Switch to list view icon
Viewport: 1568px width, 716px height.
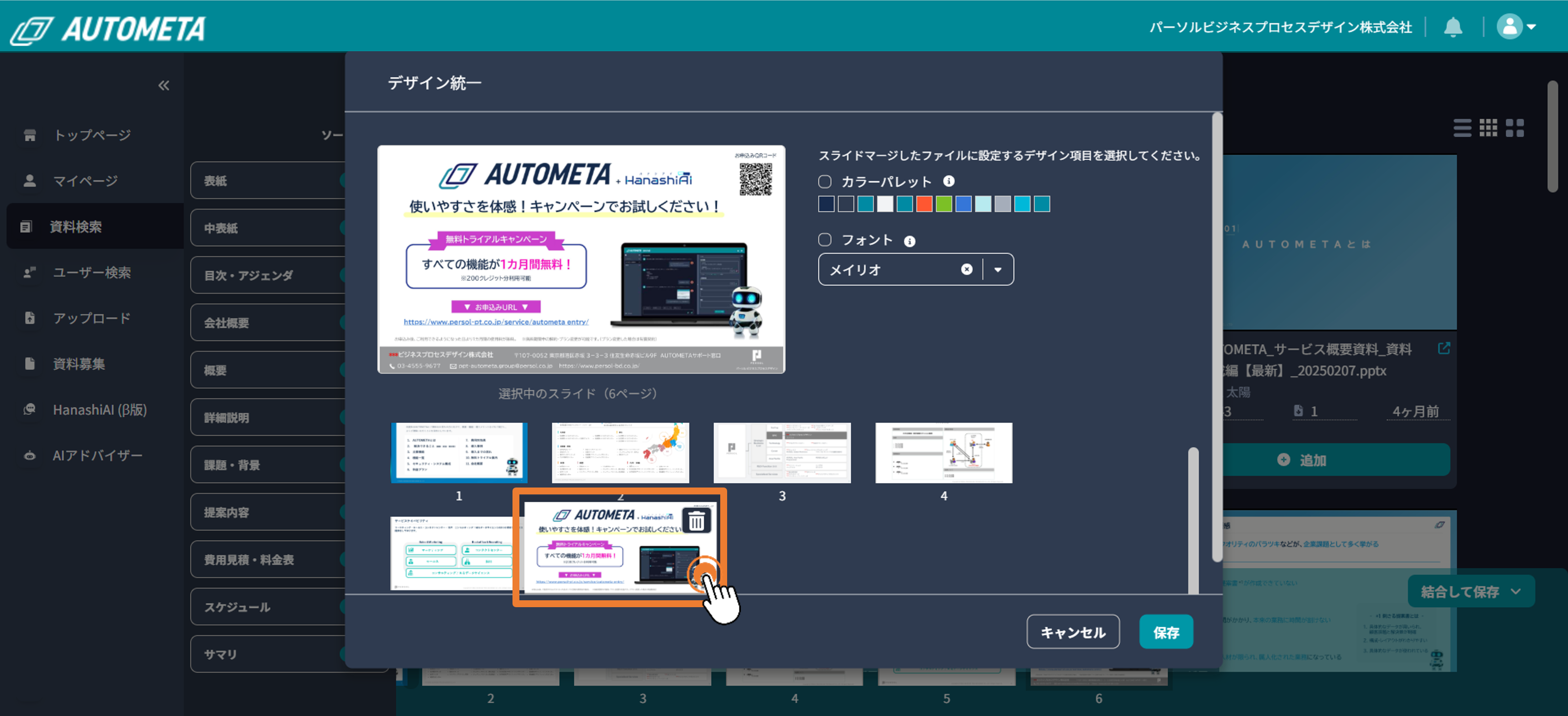[1462, 128]
